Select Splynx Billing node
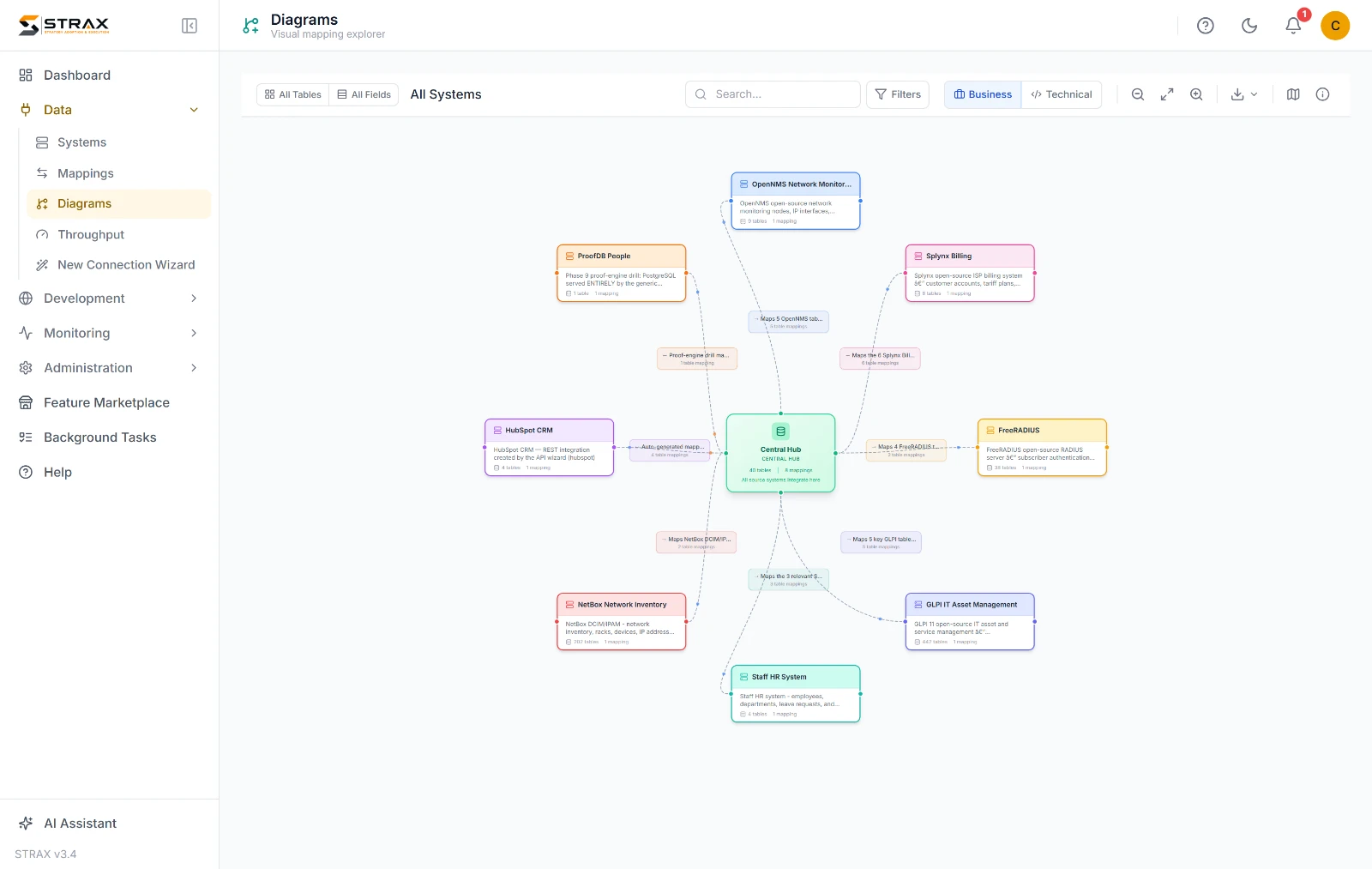1372x869 pixels. tap(970, 273)
